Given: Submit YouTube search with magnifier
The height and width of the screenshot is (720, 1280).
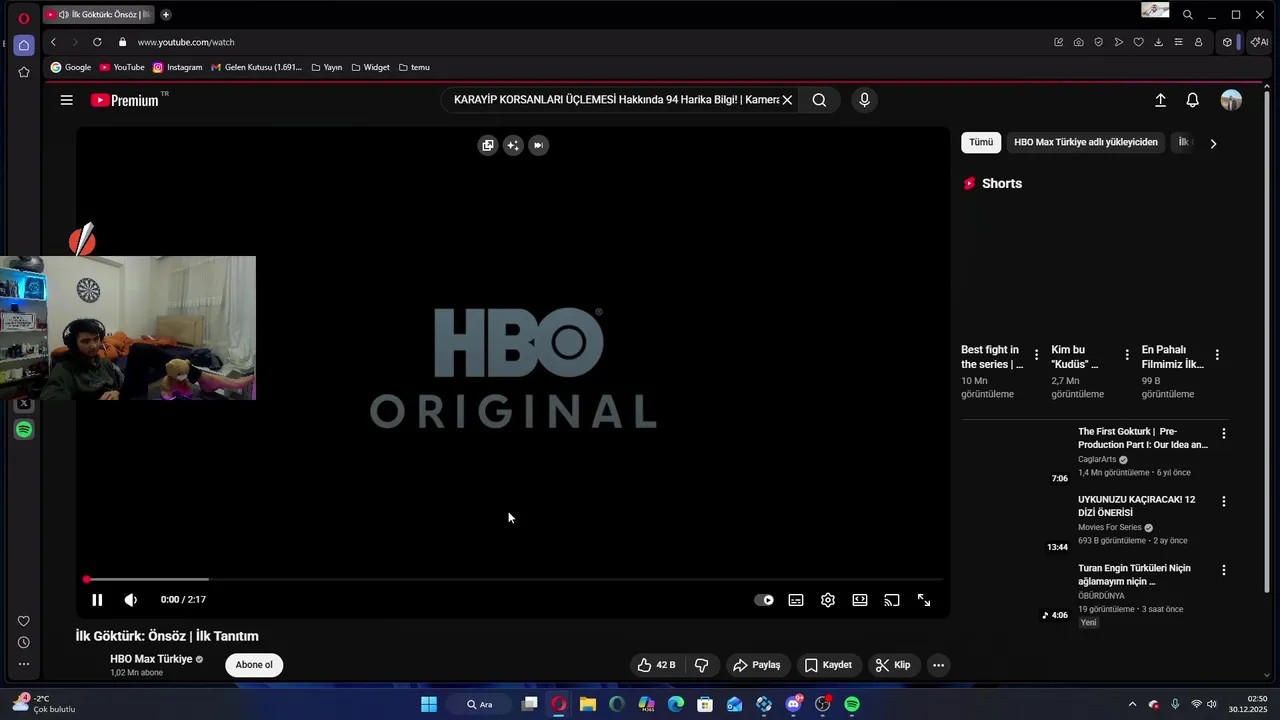Looking at the screenshot, I should pyautogui.click(x=819, y=100).
